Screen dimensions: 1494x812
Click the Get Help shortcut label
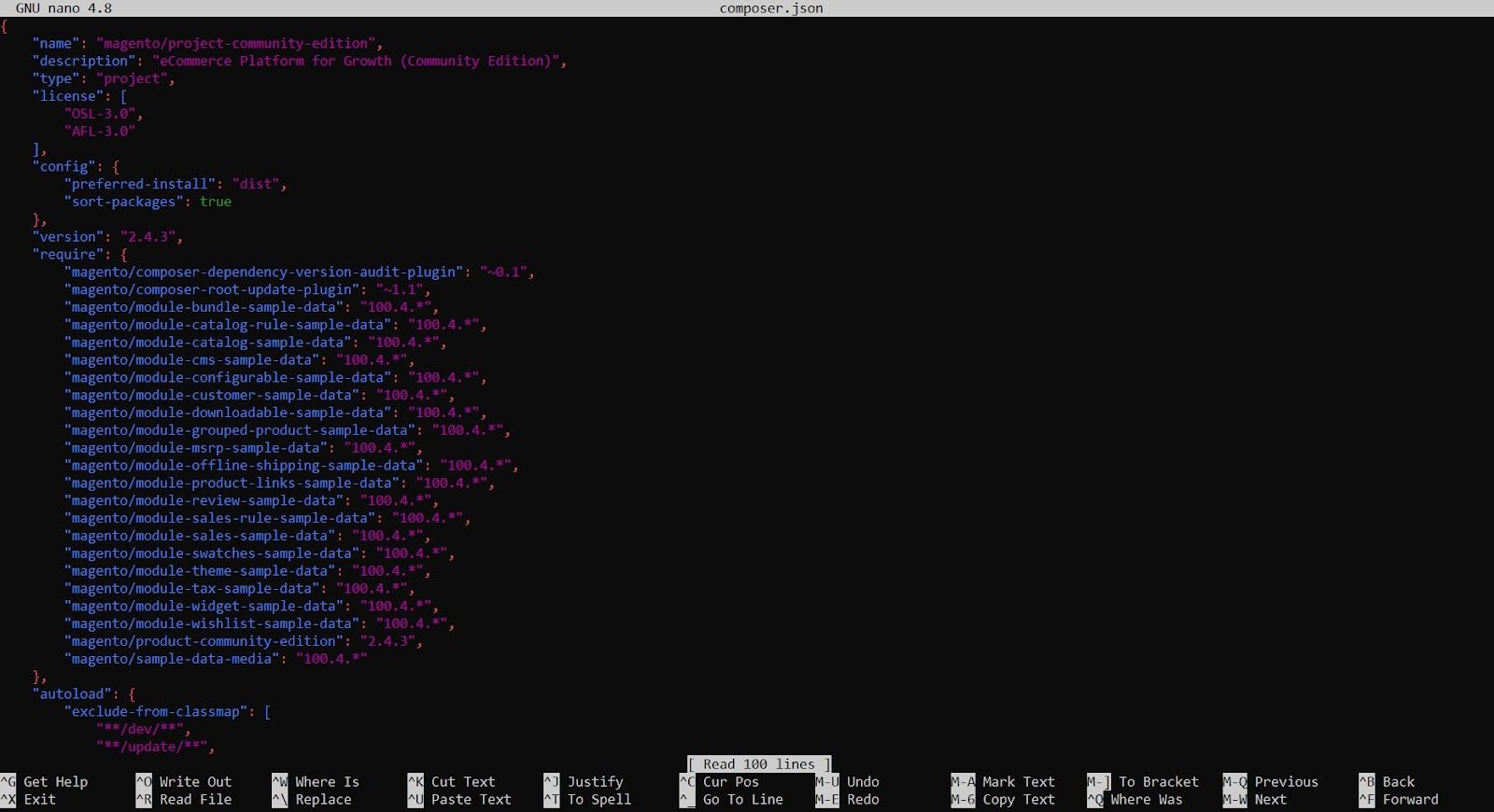tap(55, 782)
